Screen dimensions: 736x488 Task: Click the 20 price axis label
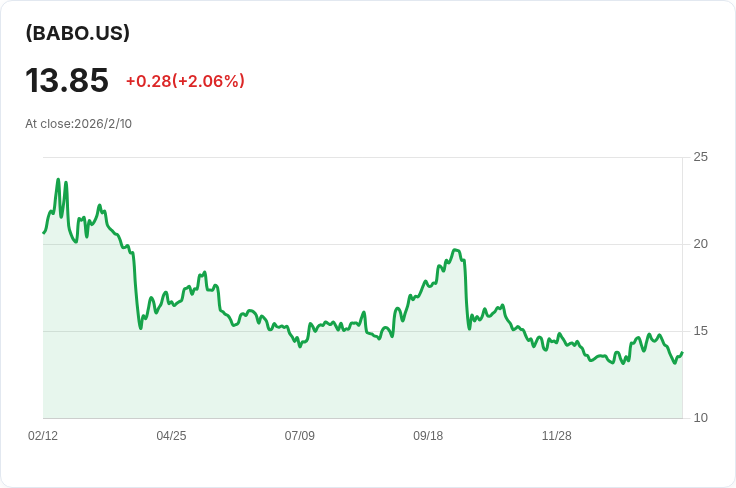click(700, 244)
